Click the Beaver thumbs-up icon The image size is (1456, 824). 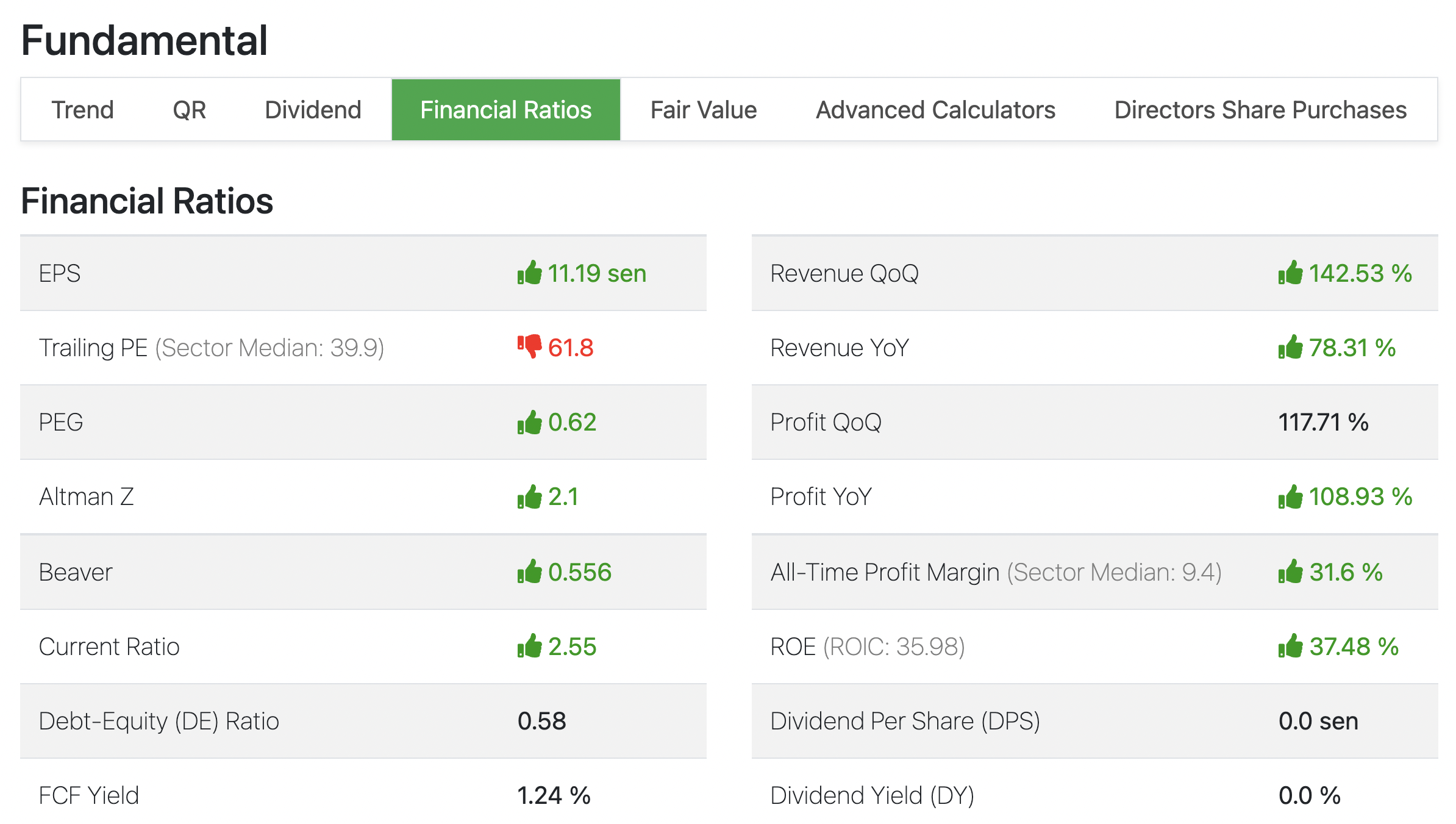tap(529, 571)
